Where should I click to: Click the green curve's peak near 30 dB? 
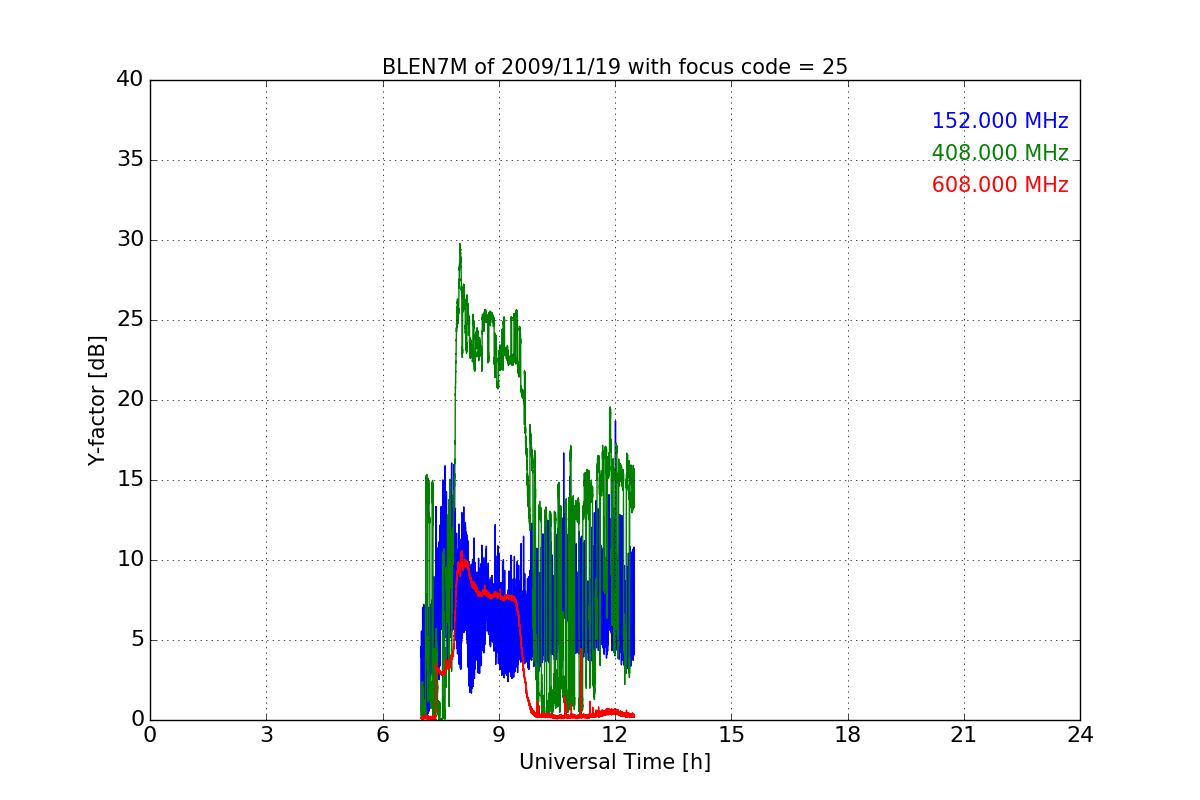coord(460,245)
